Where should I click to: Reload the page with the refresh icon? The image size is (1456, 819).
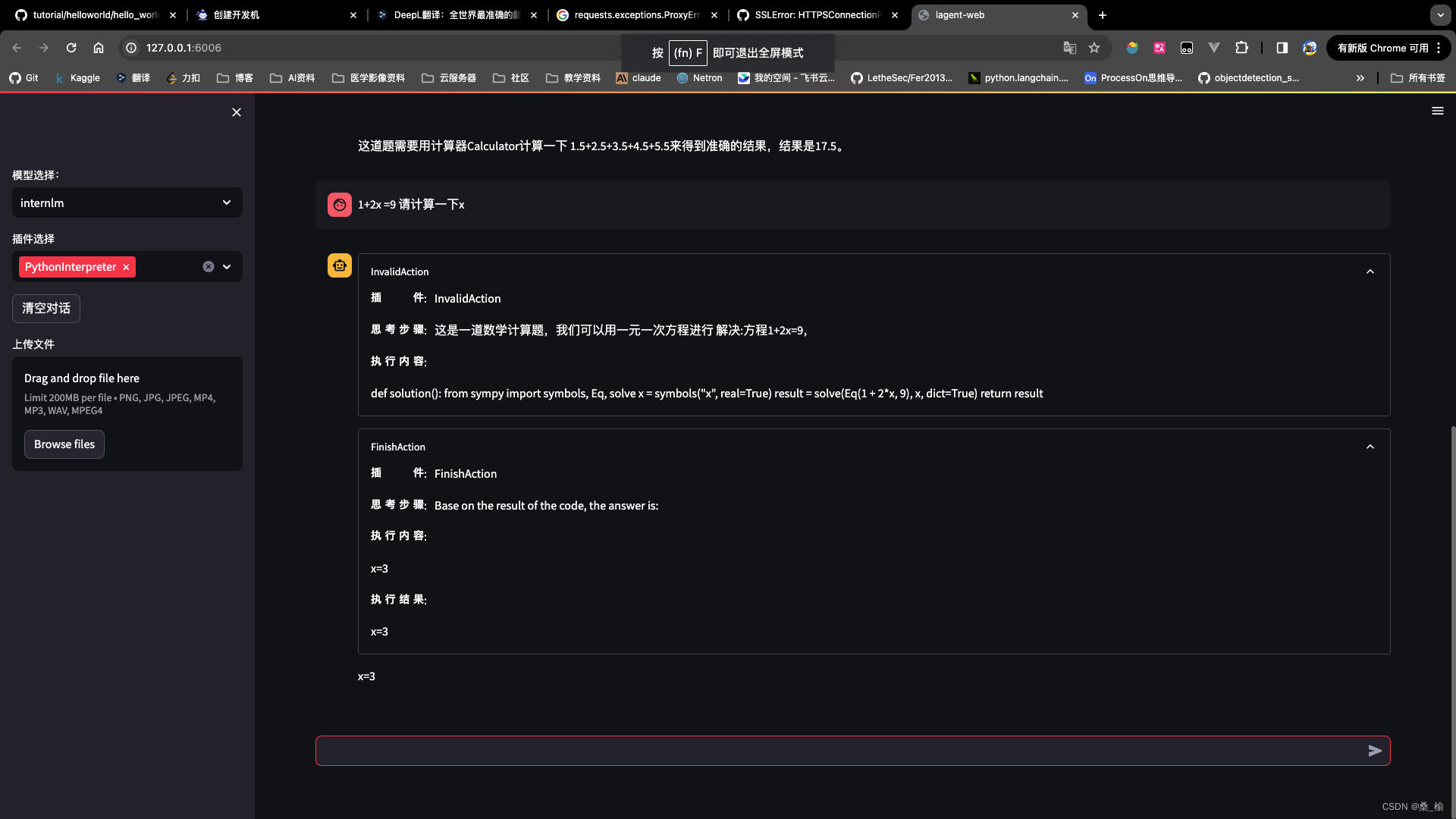pyautogui.click(x=71, y=48)
